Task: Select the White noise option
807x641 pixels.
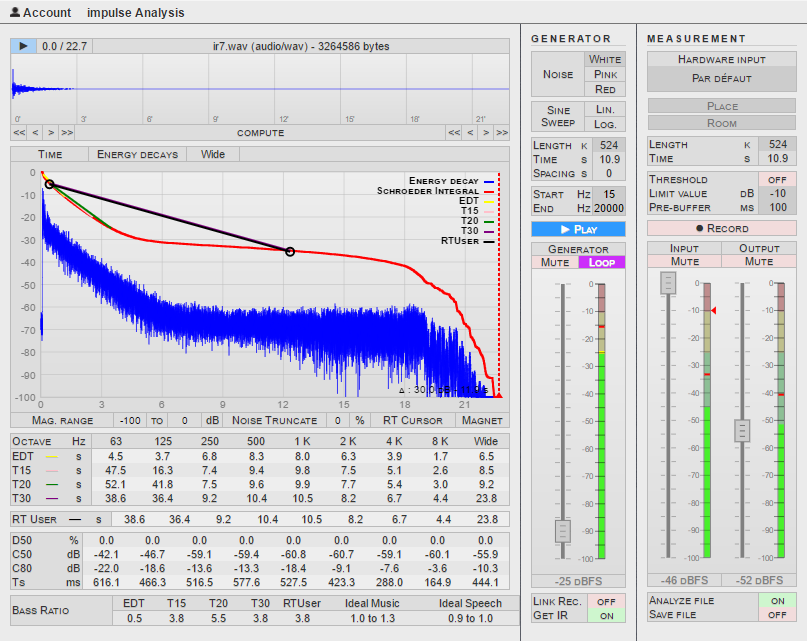Action: [x=605, y=59]
